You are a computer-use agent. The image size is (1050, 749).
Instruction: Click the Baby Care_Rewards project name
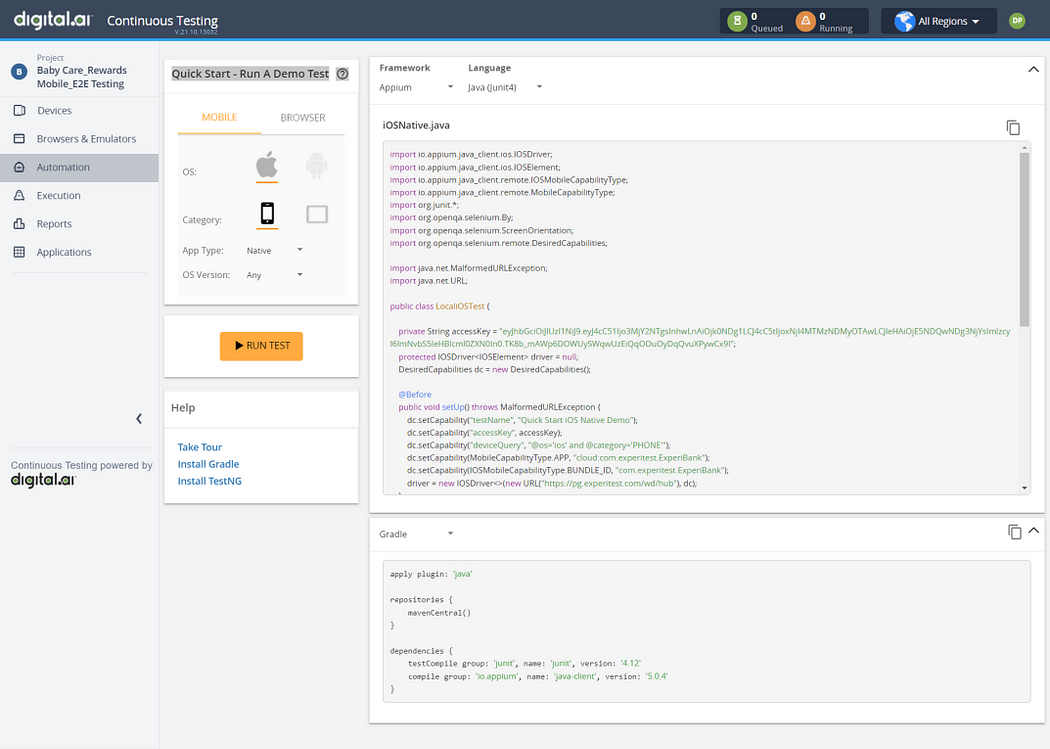81,77
